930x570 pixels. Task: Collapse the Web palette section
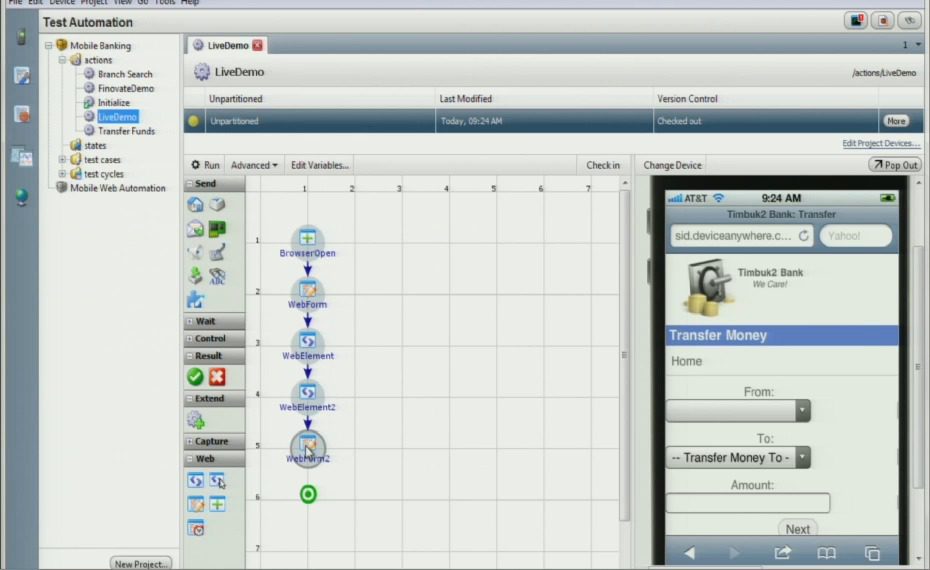coord(190,459)
